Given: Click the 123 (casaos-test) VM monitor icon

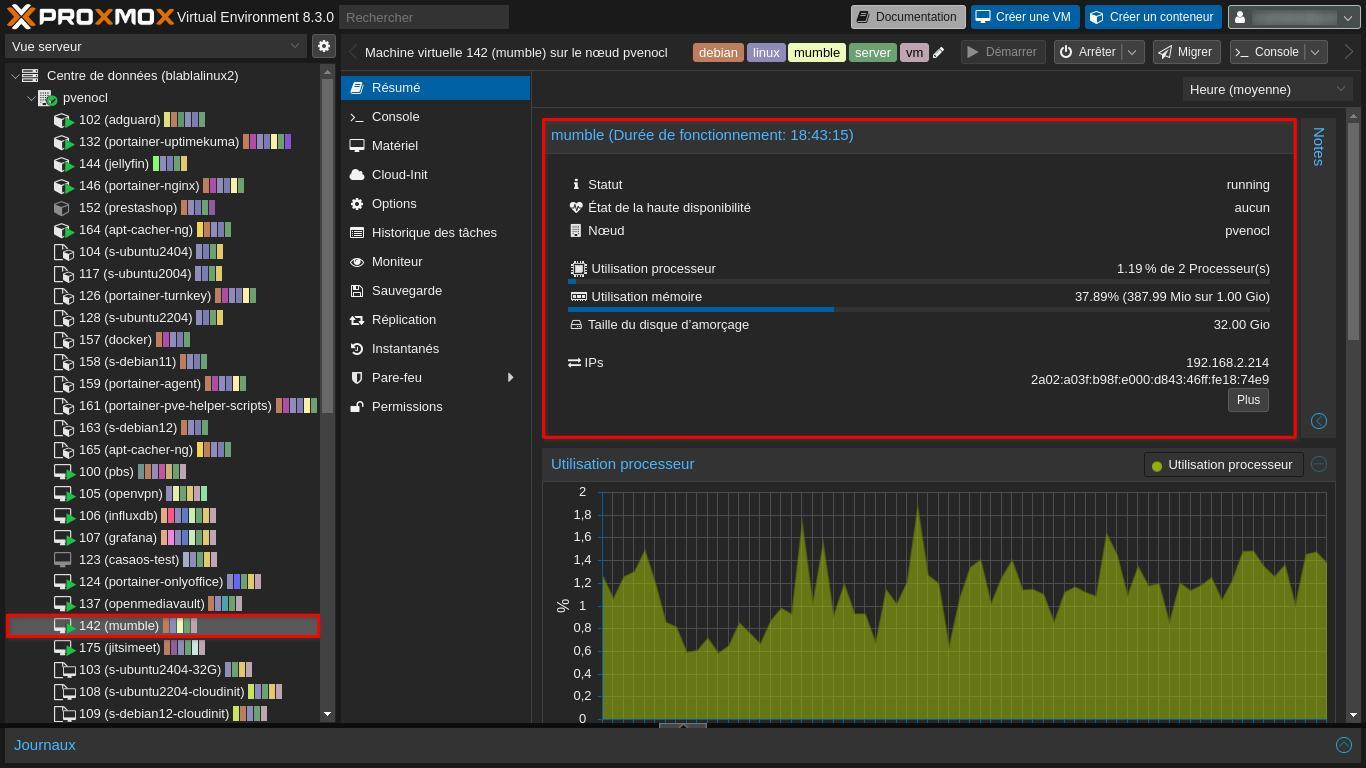Looking at the screenshot, I should (62, 560).
